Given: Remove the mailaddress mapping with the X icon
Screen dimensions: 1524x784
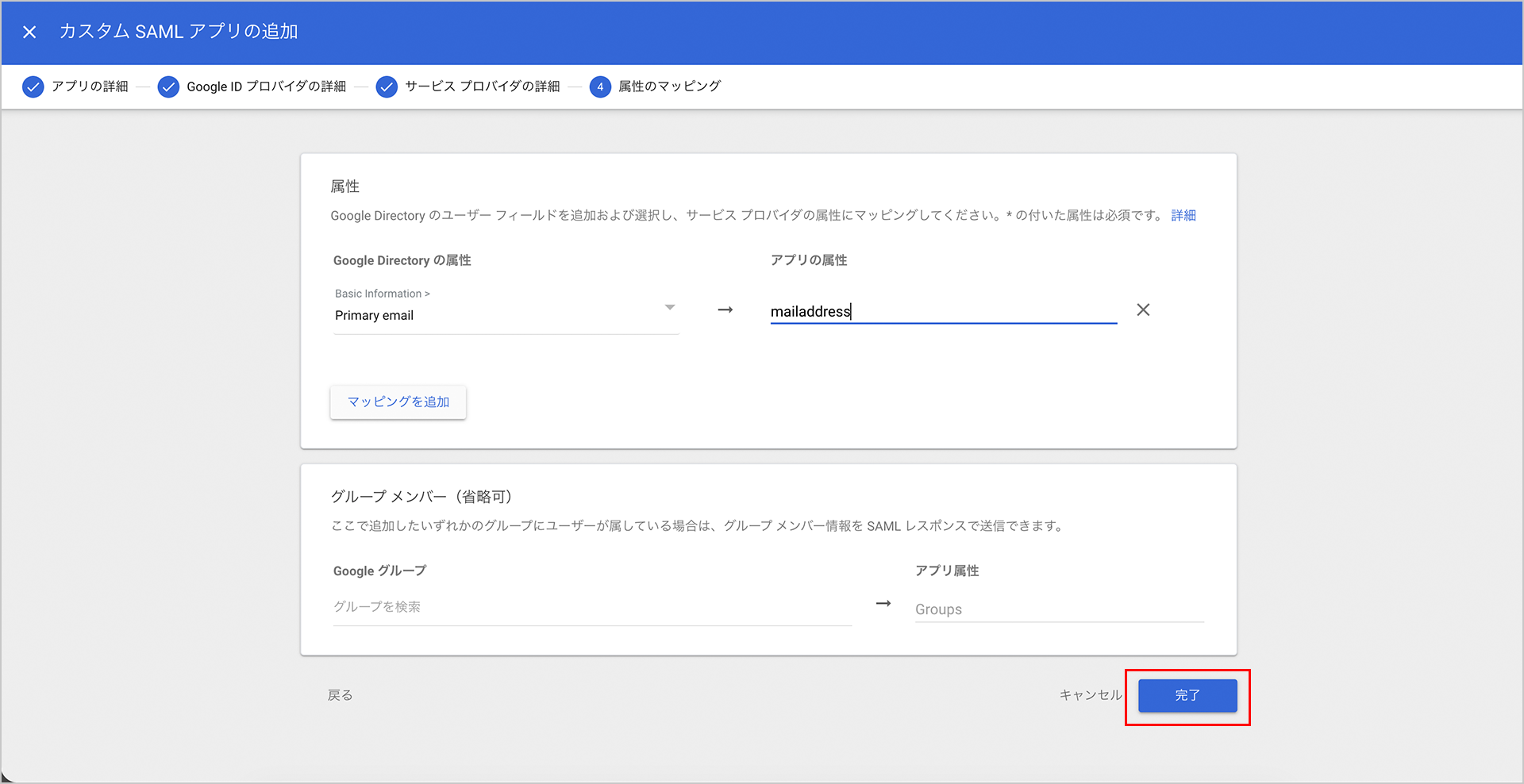Looking at the screenshot, I should point(1143,310).
